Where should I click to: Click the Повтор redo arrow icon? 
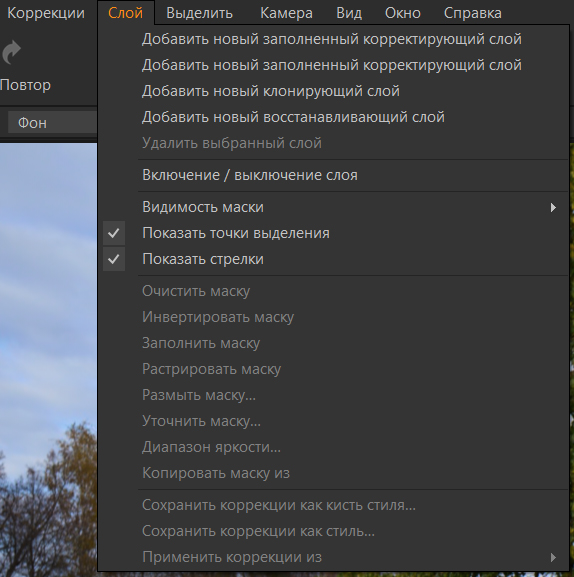click(12, 52)
